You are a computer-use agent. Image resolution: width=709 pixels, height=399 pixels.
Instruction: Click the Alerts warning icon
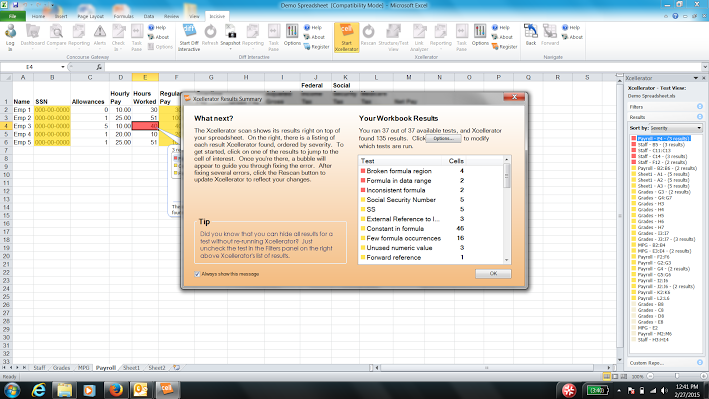coord(99,35)
